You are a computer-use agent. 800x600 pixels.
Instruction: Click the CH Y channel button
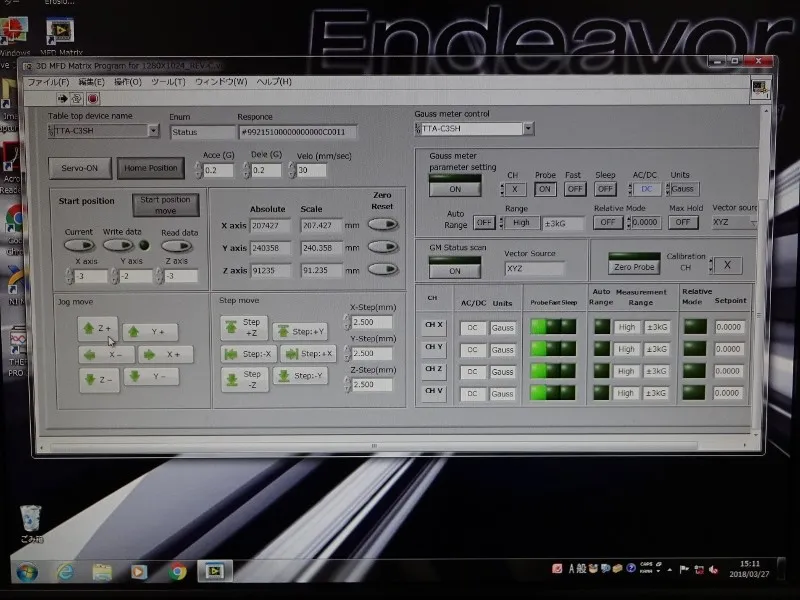point(434,348)
